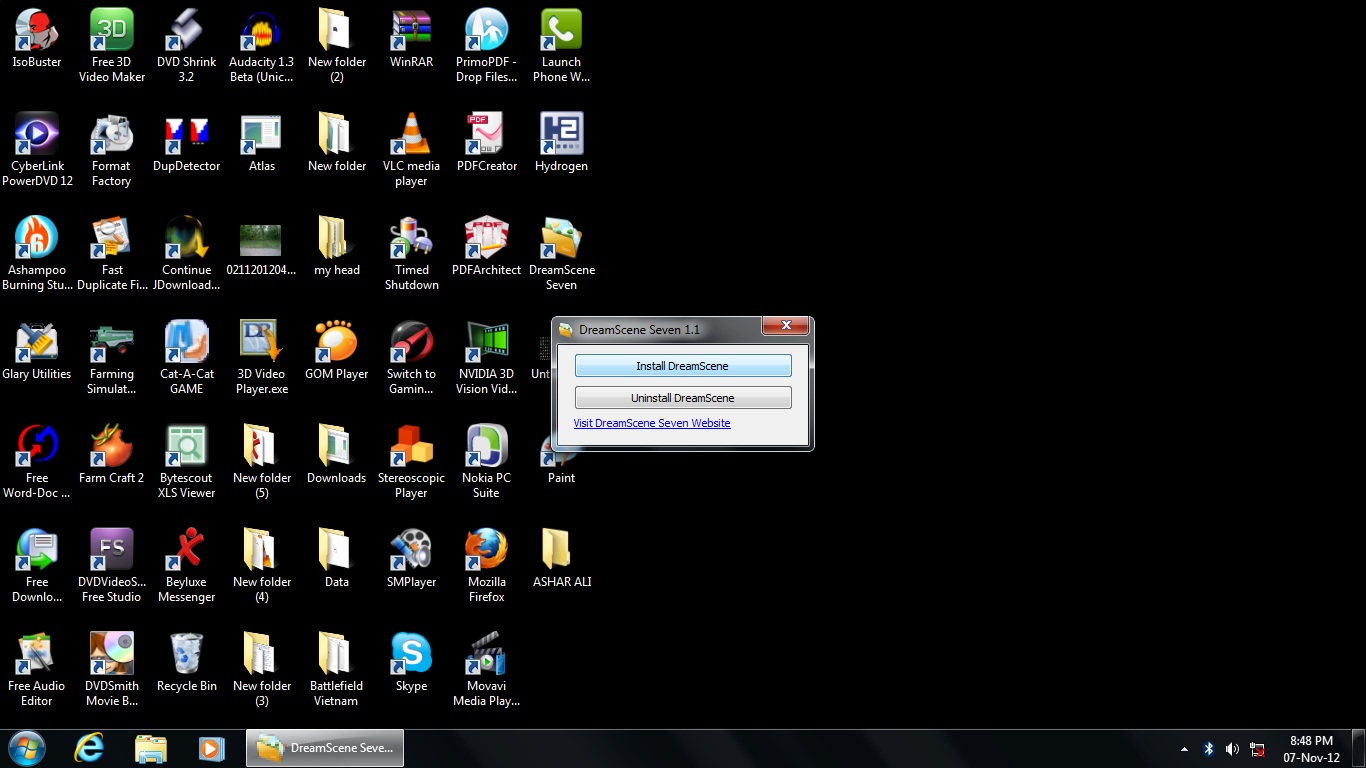Select the Skype desktop icon

point(412,664)
